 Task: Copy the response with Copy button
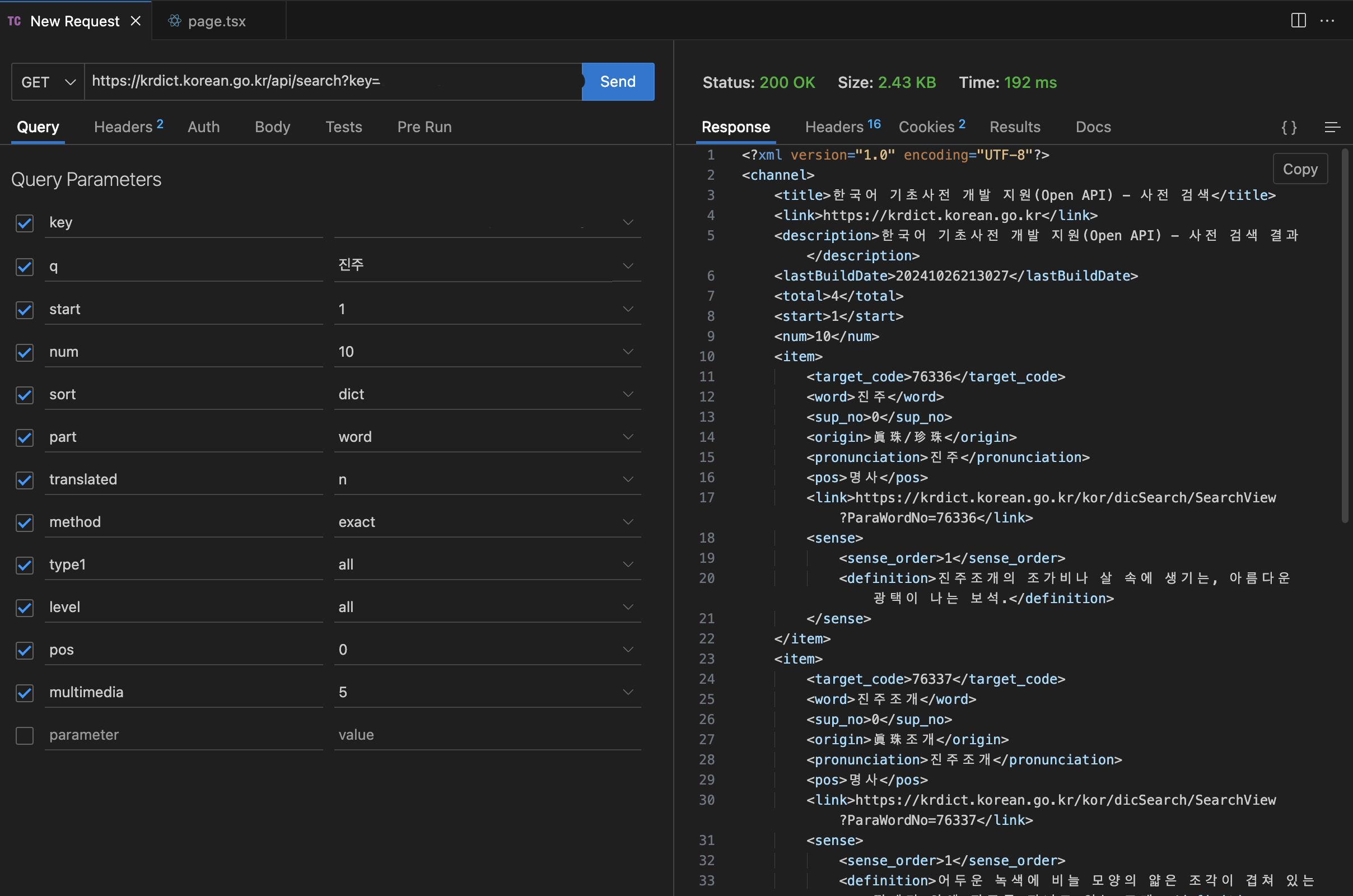click(x=1299, y=169)
